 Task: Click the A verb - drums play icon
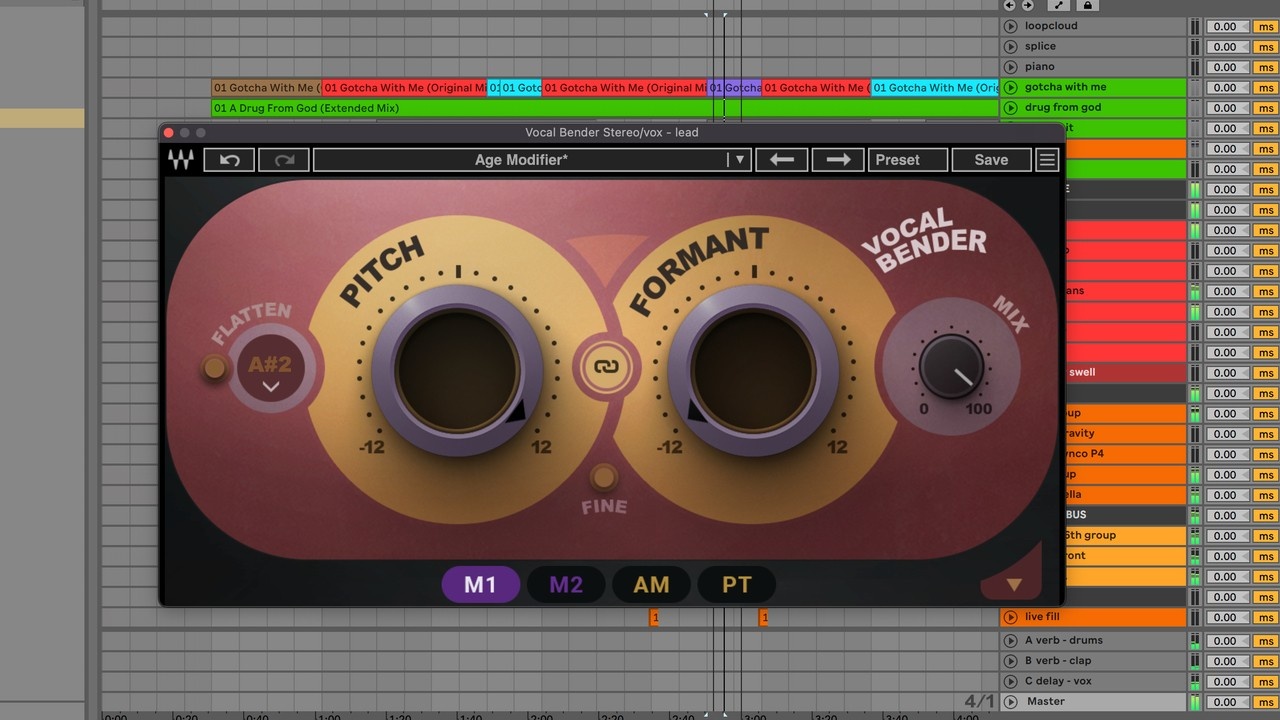pos(1010,640)
